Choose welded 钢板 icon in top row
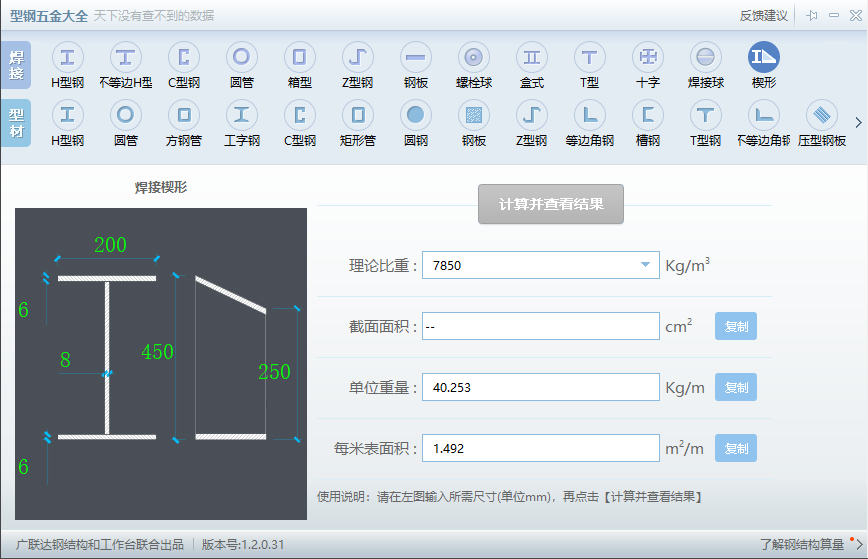 pos(416,58)
